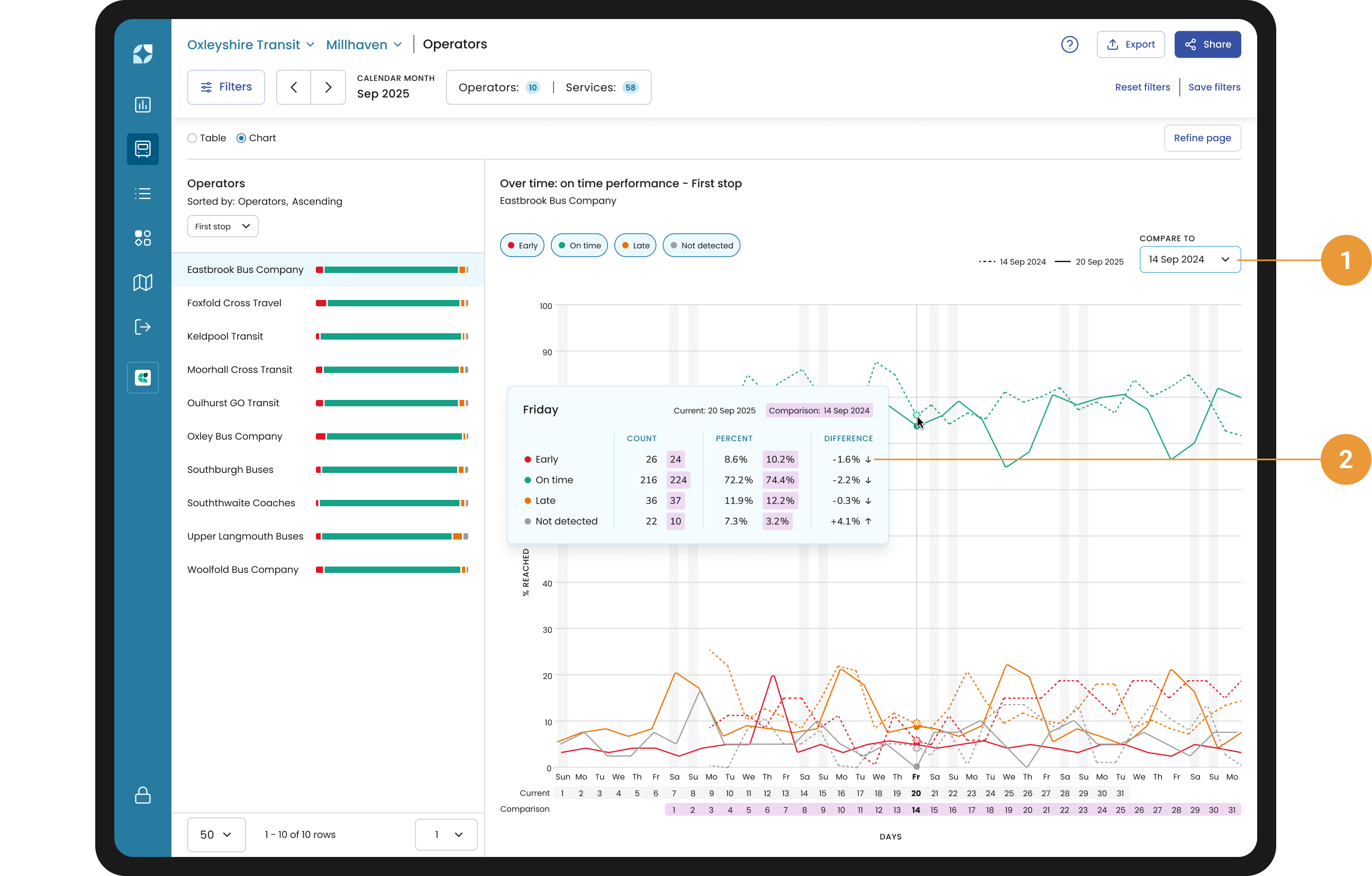1372x876 pixels.
Task: Click the padlock icon in sidebar
Action: coord(142,795)
